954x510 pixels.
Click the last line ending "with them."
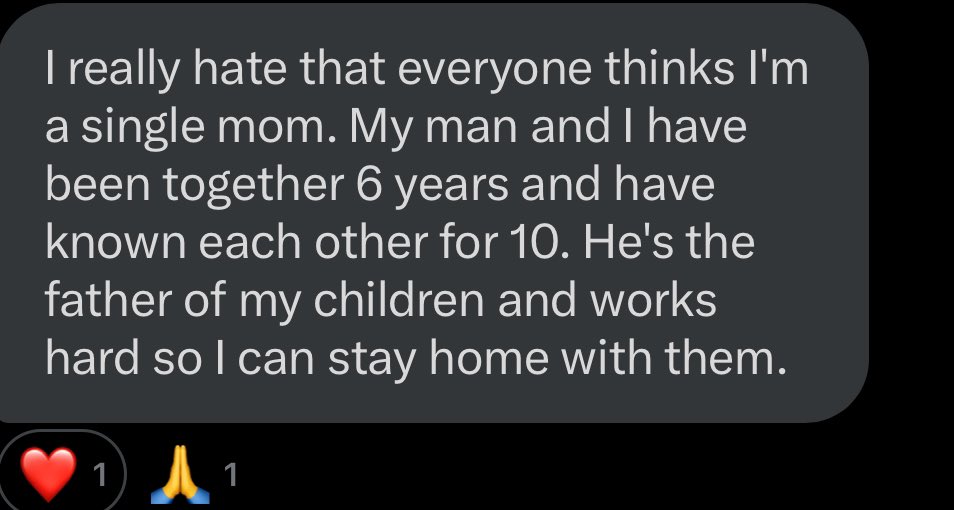click(x=411, y=357)
